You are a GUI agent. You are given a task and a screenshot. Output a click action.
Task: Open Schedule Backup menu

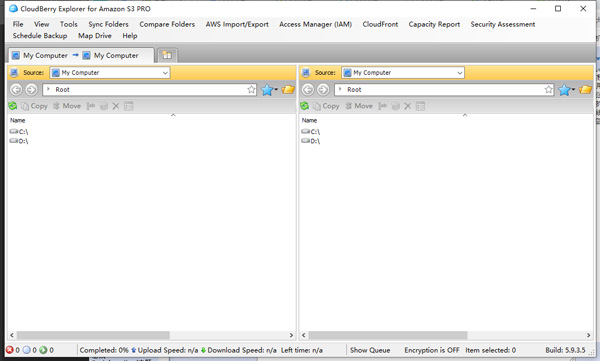tap(40, 36)
